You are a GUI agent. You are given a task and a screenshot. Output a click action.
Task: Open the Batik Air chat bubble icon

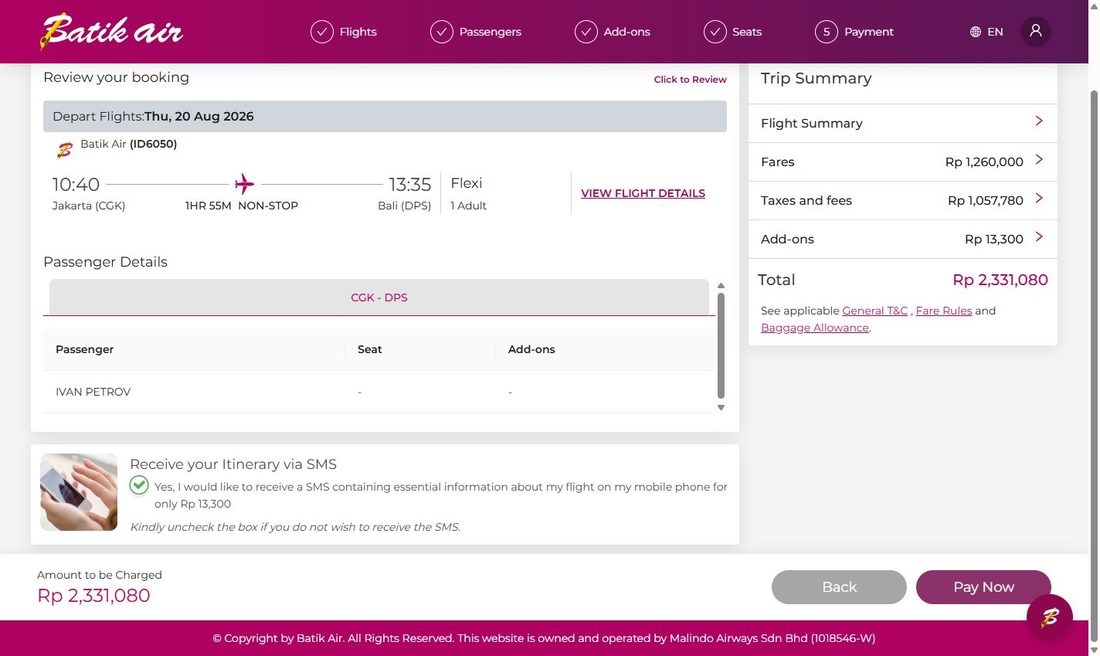[x=1049, y=617]
